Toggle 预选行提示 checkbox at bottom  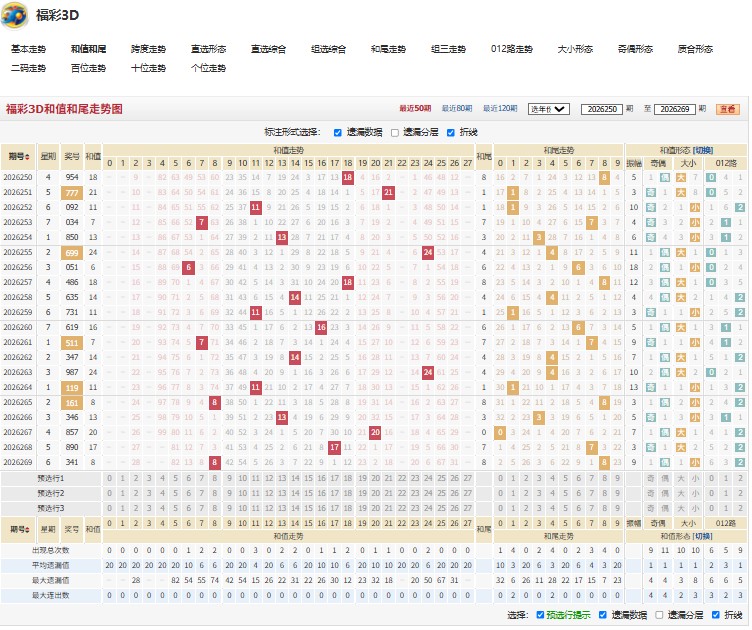[x=540, y=615]
